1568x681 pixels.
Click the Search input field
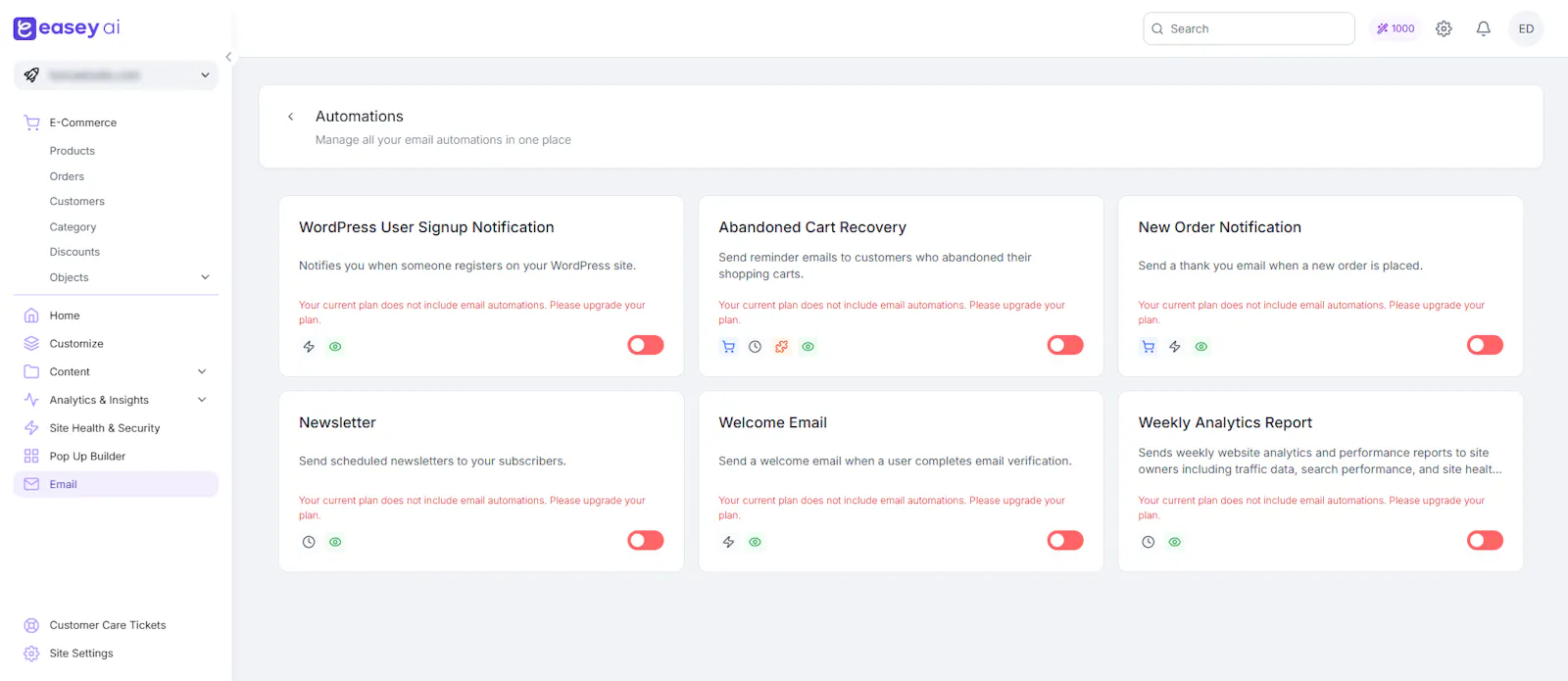[x=1249, y=28]
